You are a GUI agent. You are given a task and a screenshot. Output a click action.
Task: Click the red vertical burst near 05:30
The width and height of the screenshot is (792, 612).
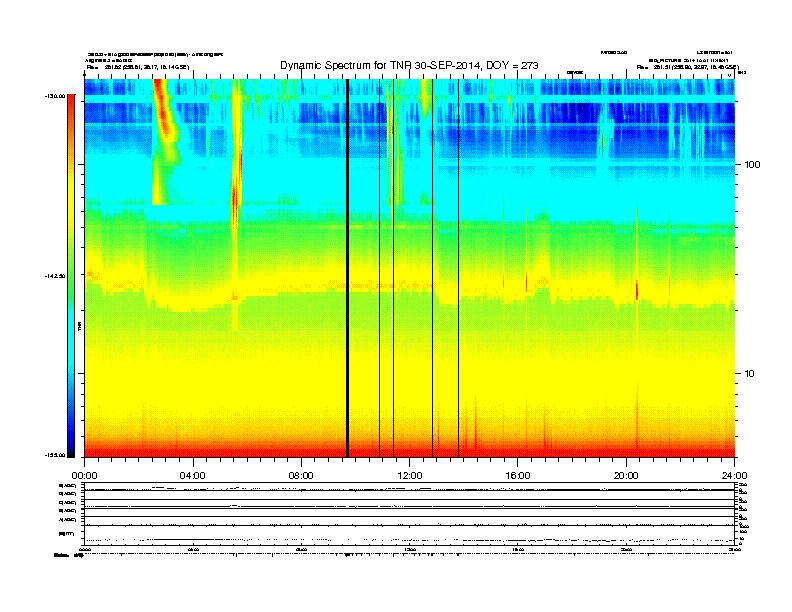(234, 199)
